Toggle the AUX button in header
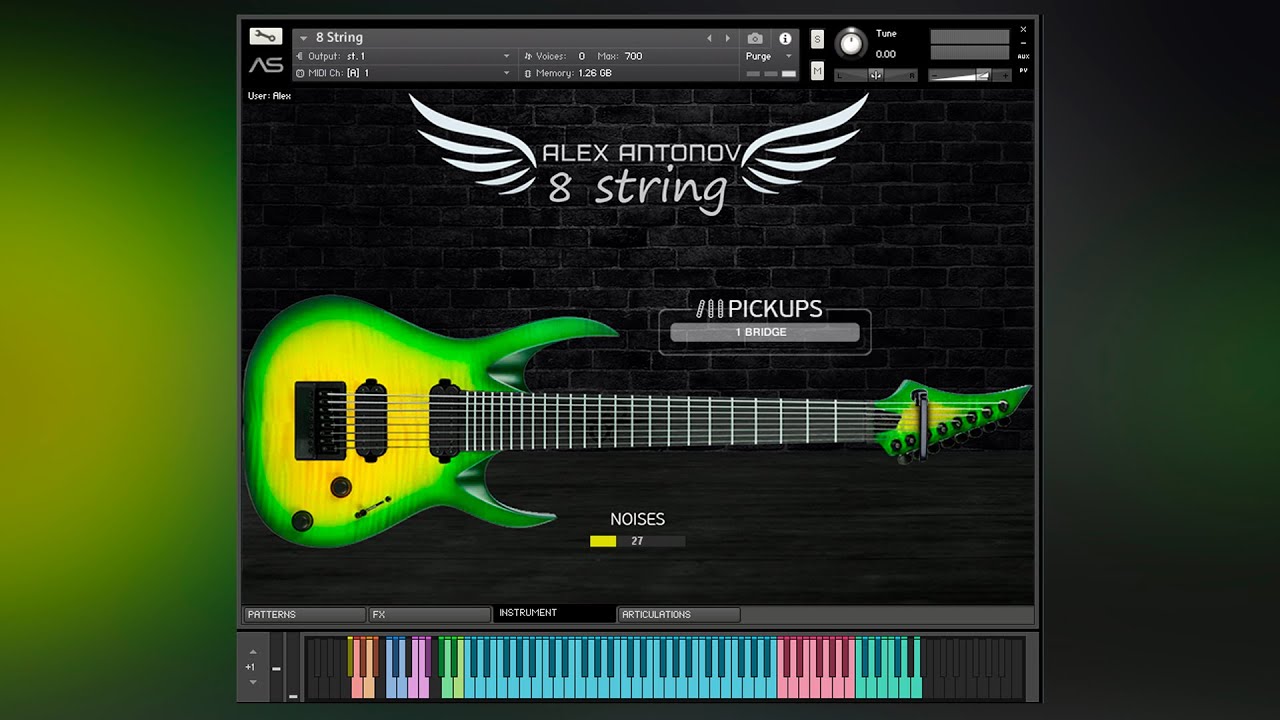Viewport: 1280px width, 720px height. 1023,56
